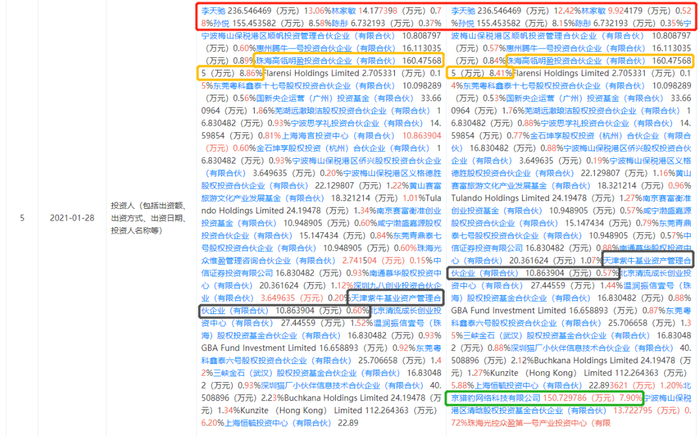Open 东莞粤科鑫泰十七号股权投资合伙企业 in left column

(301, 86)
